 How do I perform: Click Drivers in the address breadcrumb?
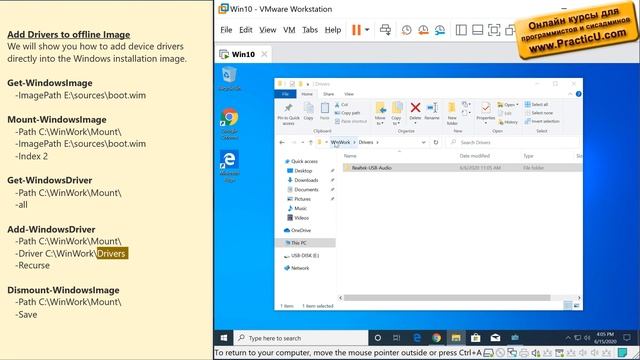[366, 142]
